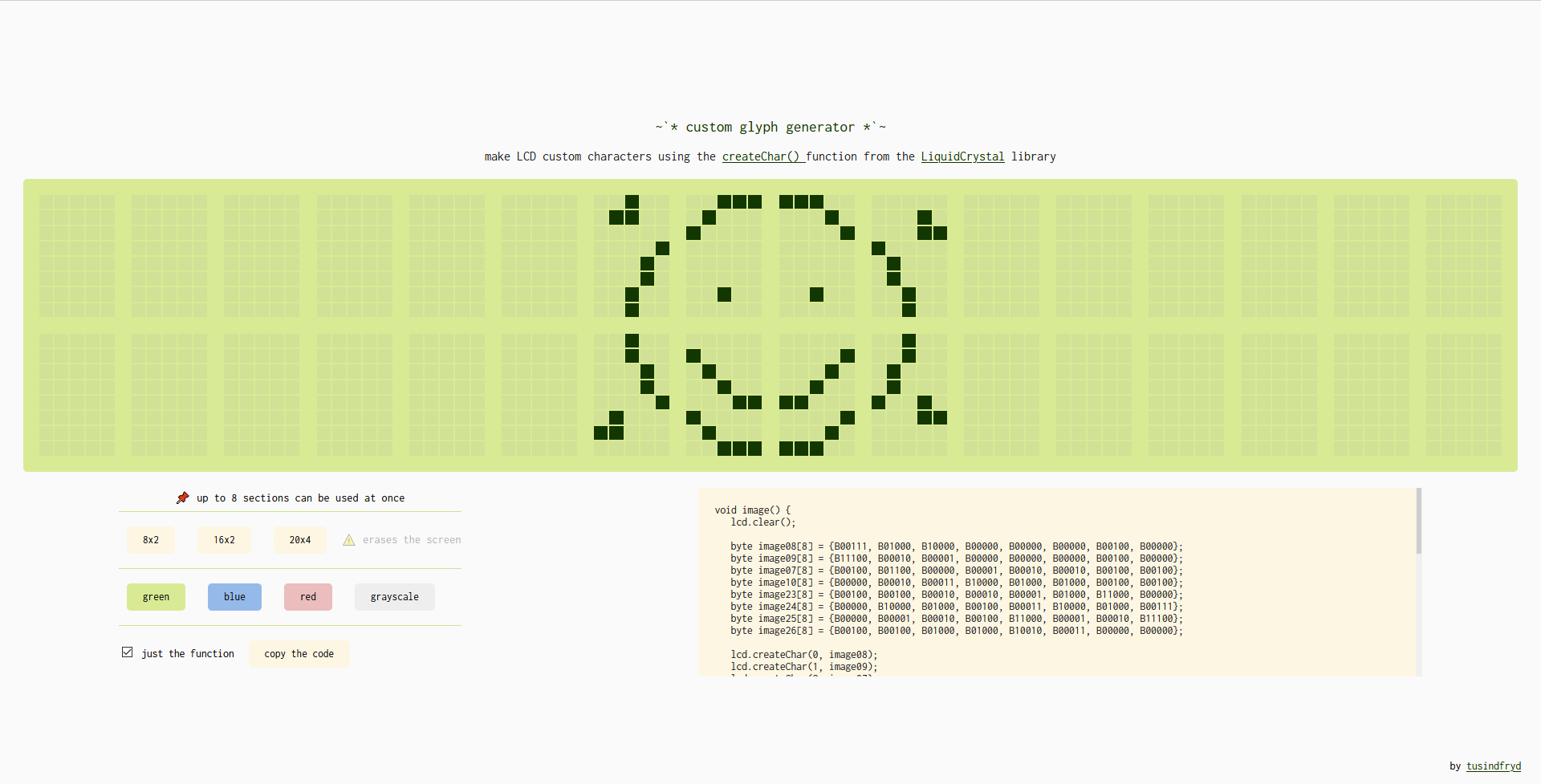The height and width of the screenshot is (784, 1541).
Task: Pick the 16x2 screen size
Action: coord(224,540)
